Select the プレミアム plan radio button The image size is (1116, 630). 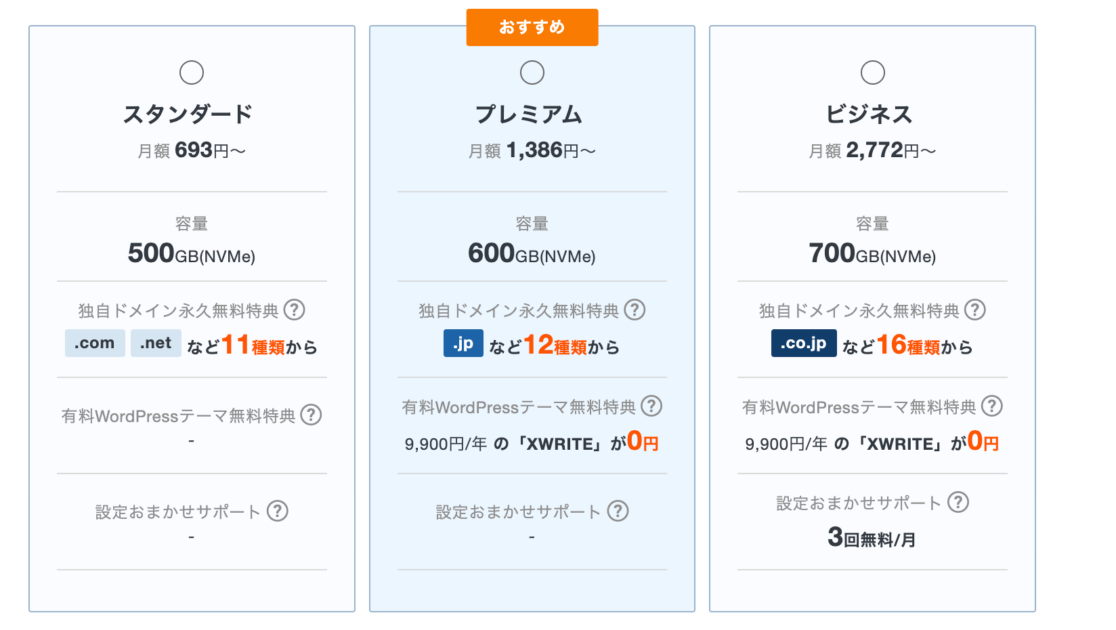[x=532, y=73]
